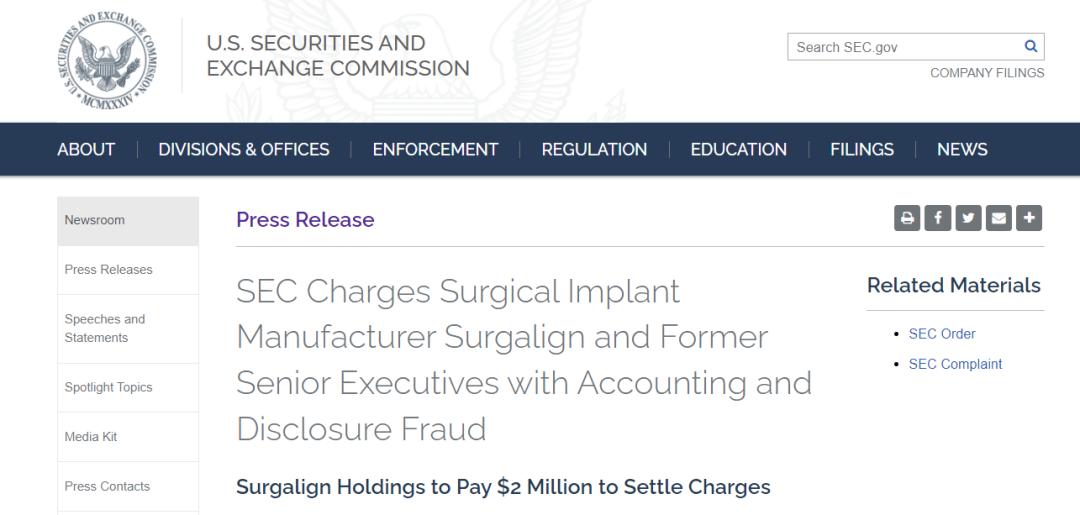Select Press Releases in the sidebar
This screenshot has height=515, width=1080.
(x=109, y=270)
